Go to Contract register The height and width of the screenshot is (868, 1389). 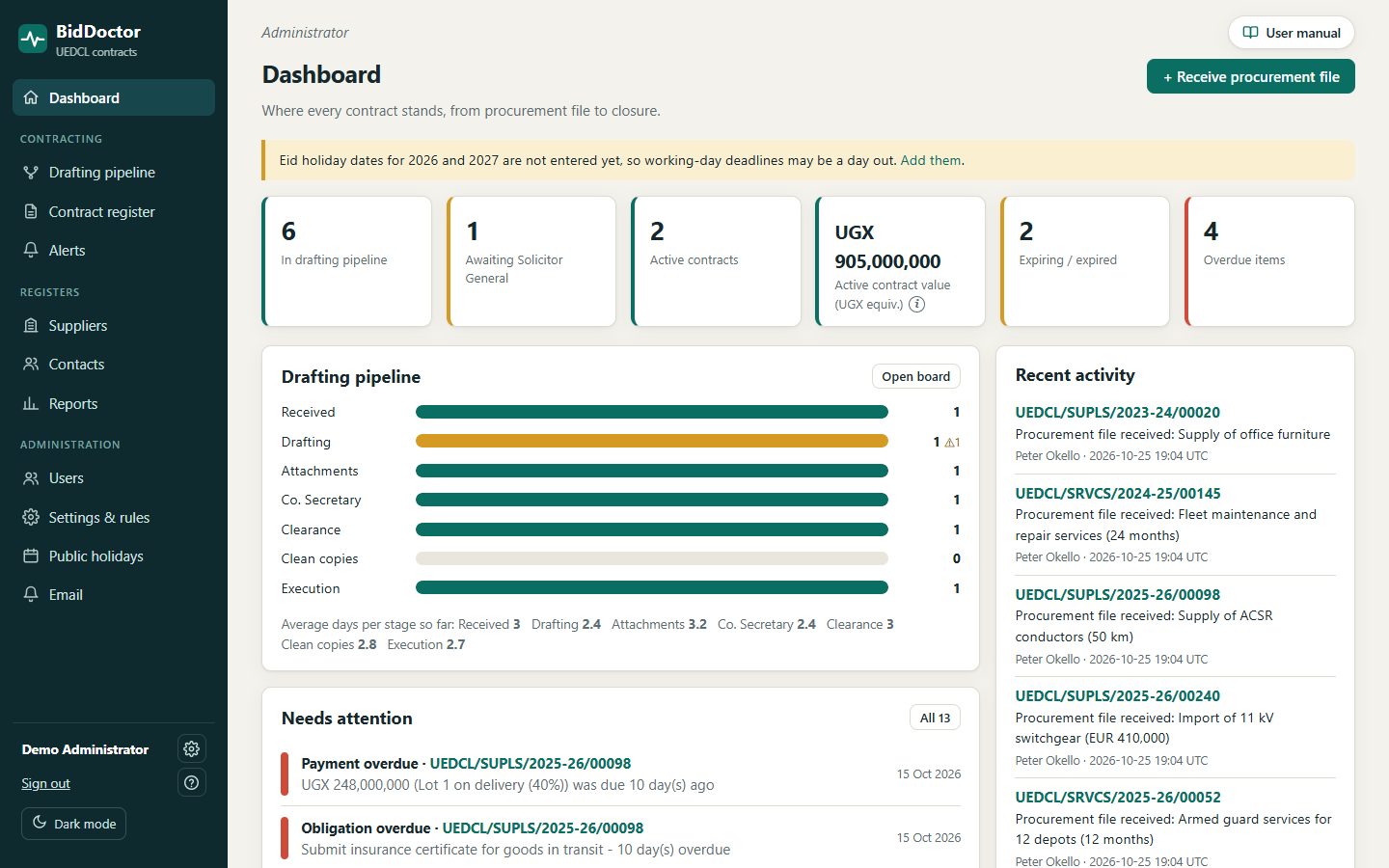pyautogui.click(x=114, y=211)
